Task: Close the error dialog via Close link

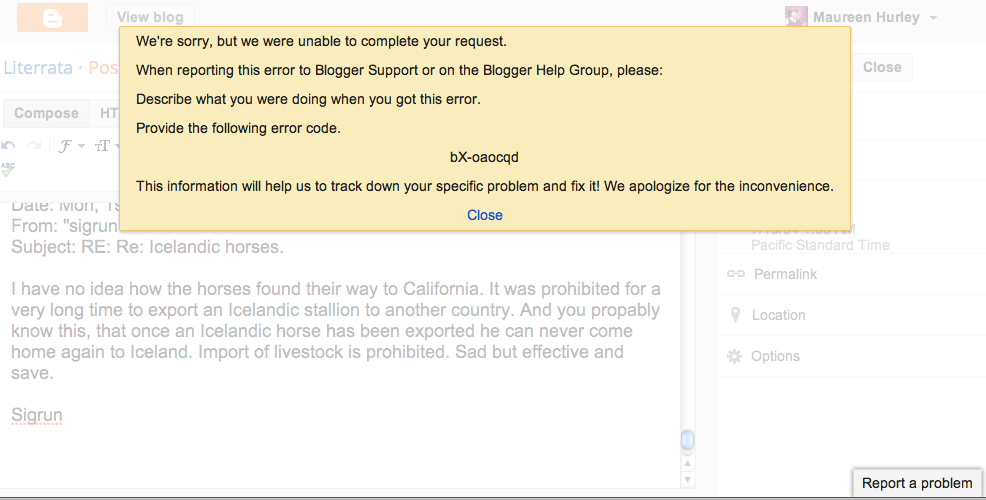Action: (x=485, y=215)
